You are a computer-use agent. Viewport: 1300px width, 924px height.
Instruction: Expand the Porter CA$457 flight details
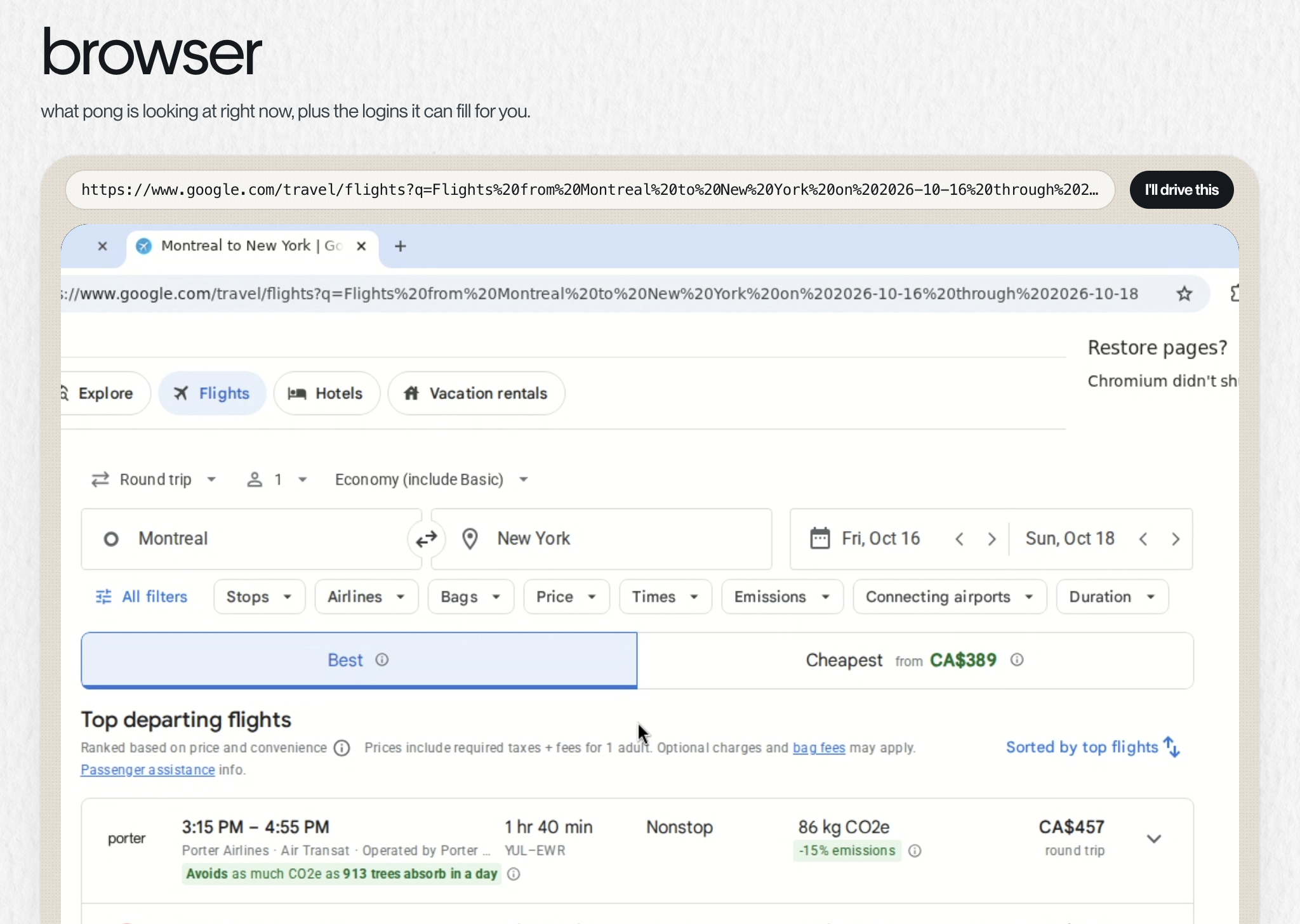(x=1154, y=839)
